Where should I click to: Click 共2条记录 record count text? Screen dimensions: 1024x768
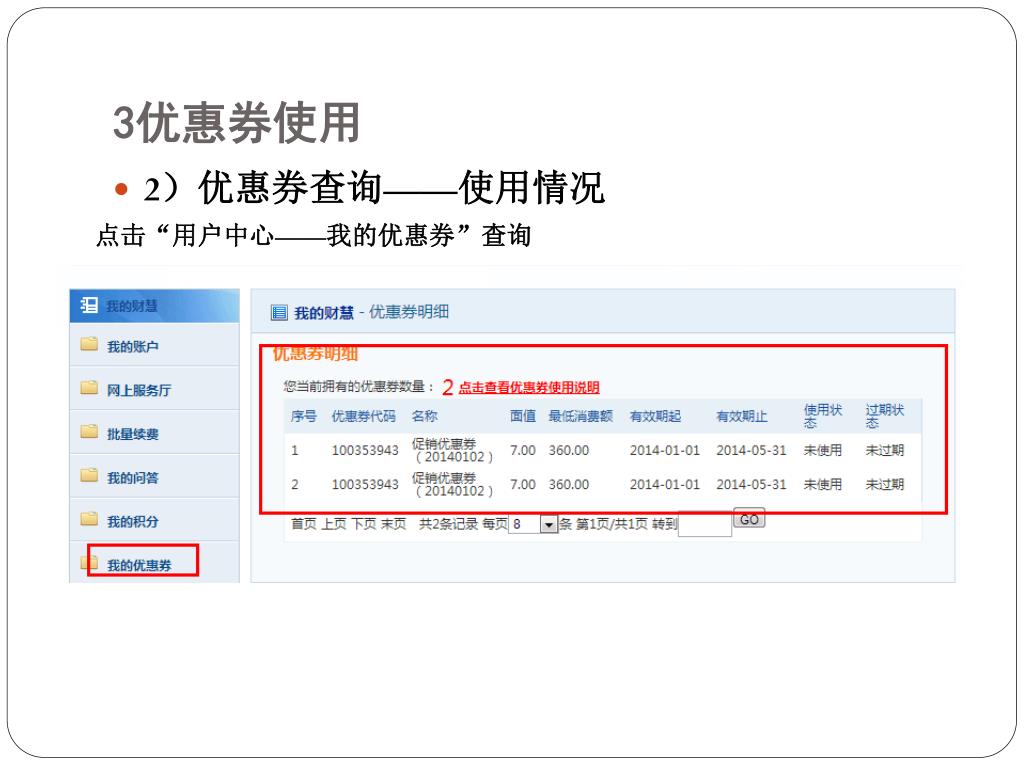[448, 524]
